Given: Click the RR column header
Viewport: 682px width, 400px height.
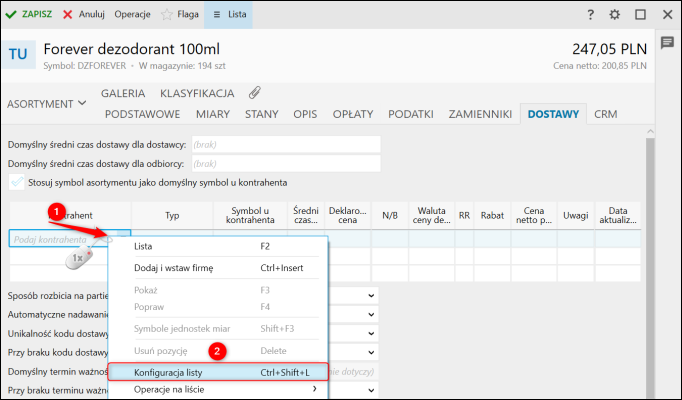Looking at the screenshot, I should pos(464,215).
